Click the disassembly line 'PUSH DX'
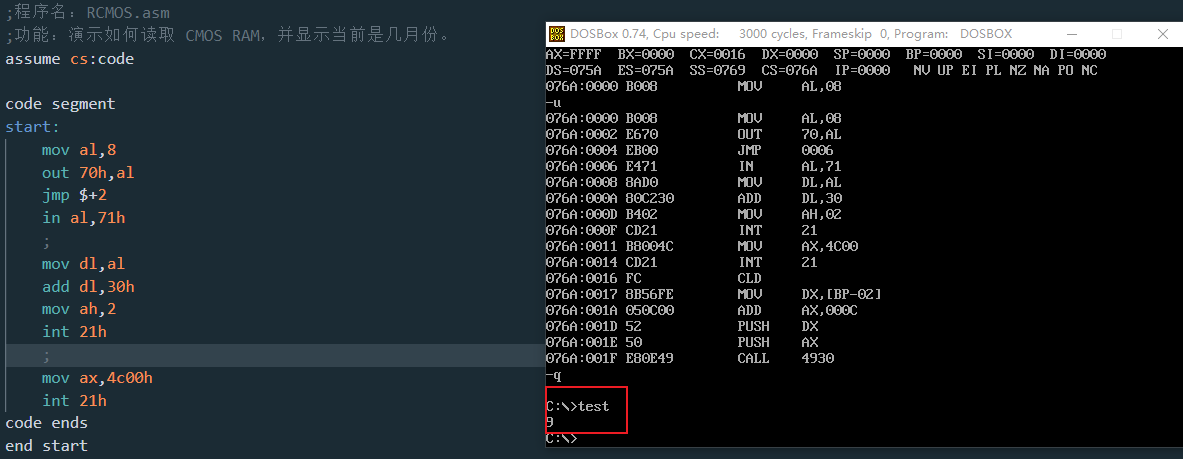 681,326
